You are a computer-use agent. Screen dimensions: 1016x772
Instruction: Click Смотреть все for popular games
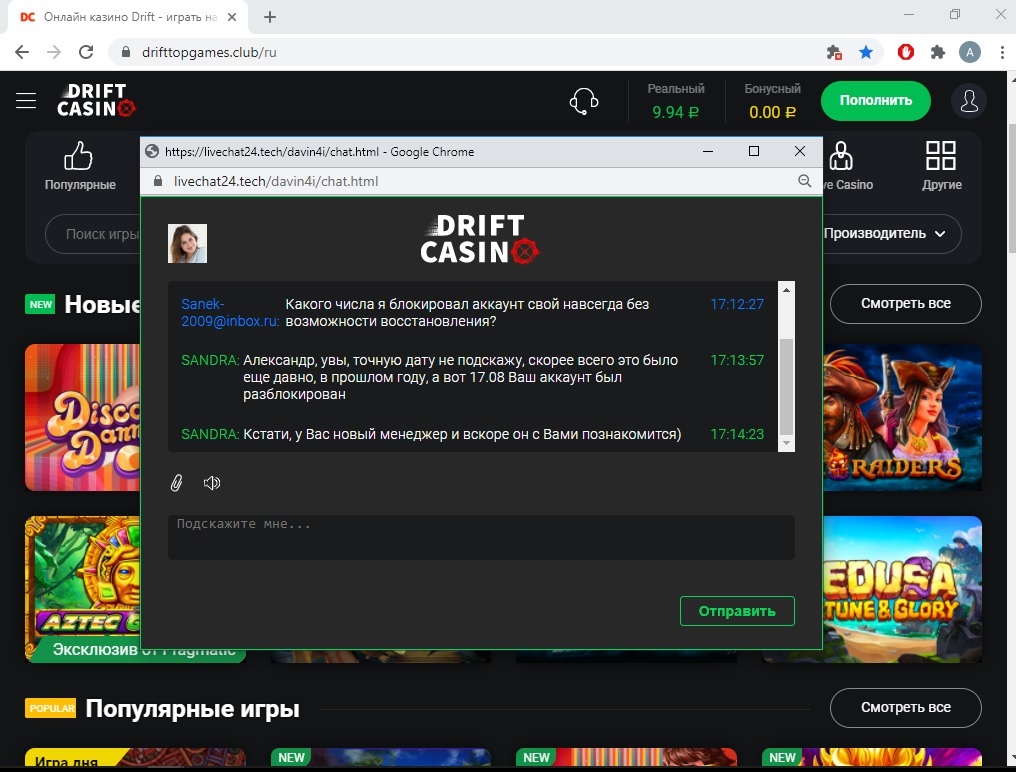point(905,708)
